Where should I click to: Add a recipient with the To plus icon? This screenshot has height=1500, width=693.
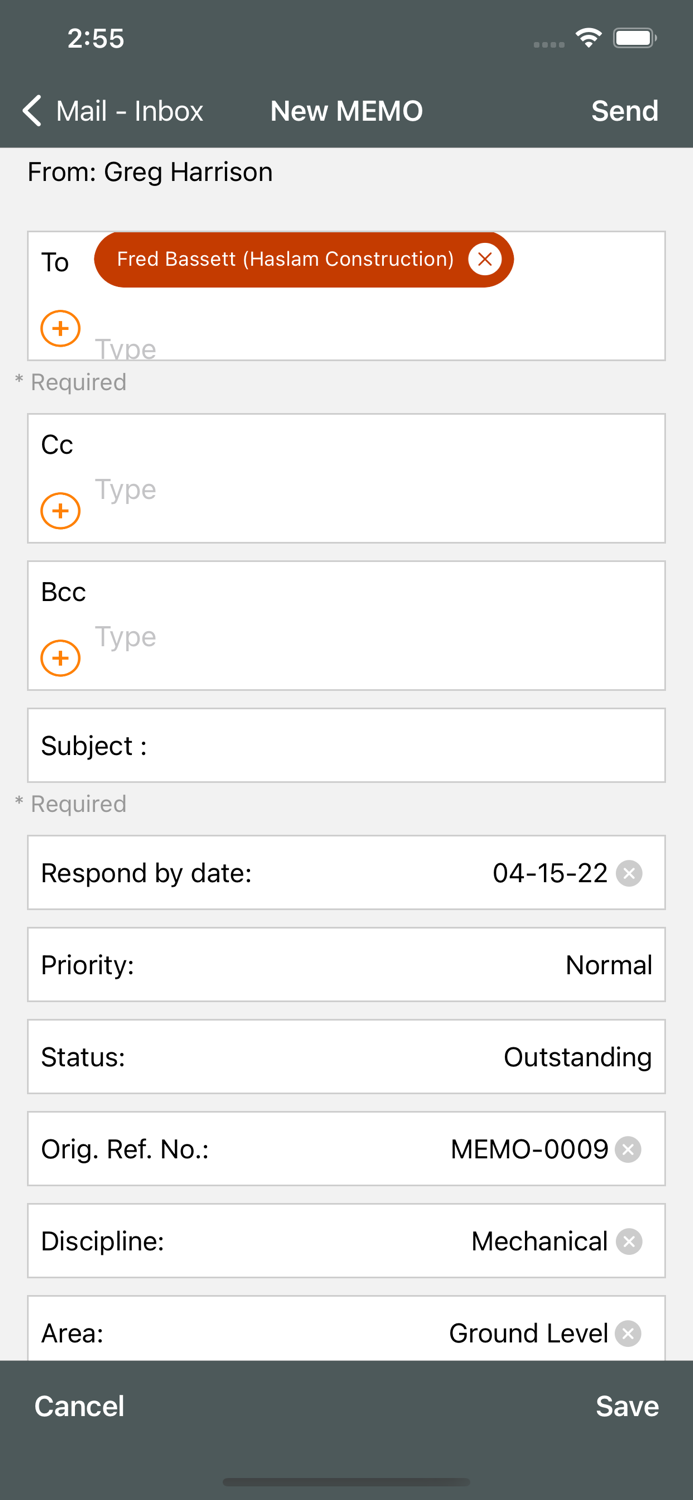click(60, 328)
